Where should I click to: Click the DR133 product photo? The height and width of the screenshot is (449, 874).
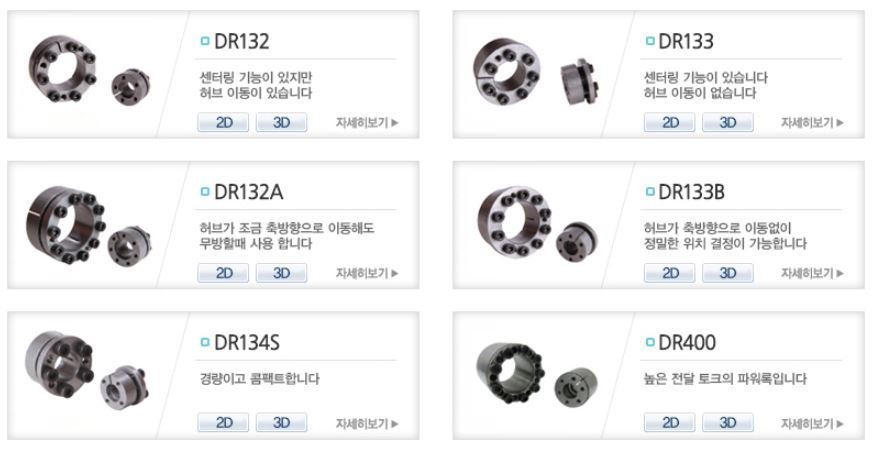(536, 76)
